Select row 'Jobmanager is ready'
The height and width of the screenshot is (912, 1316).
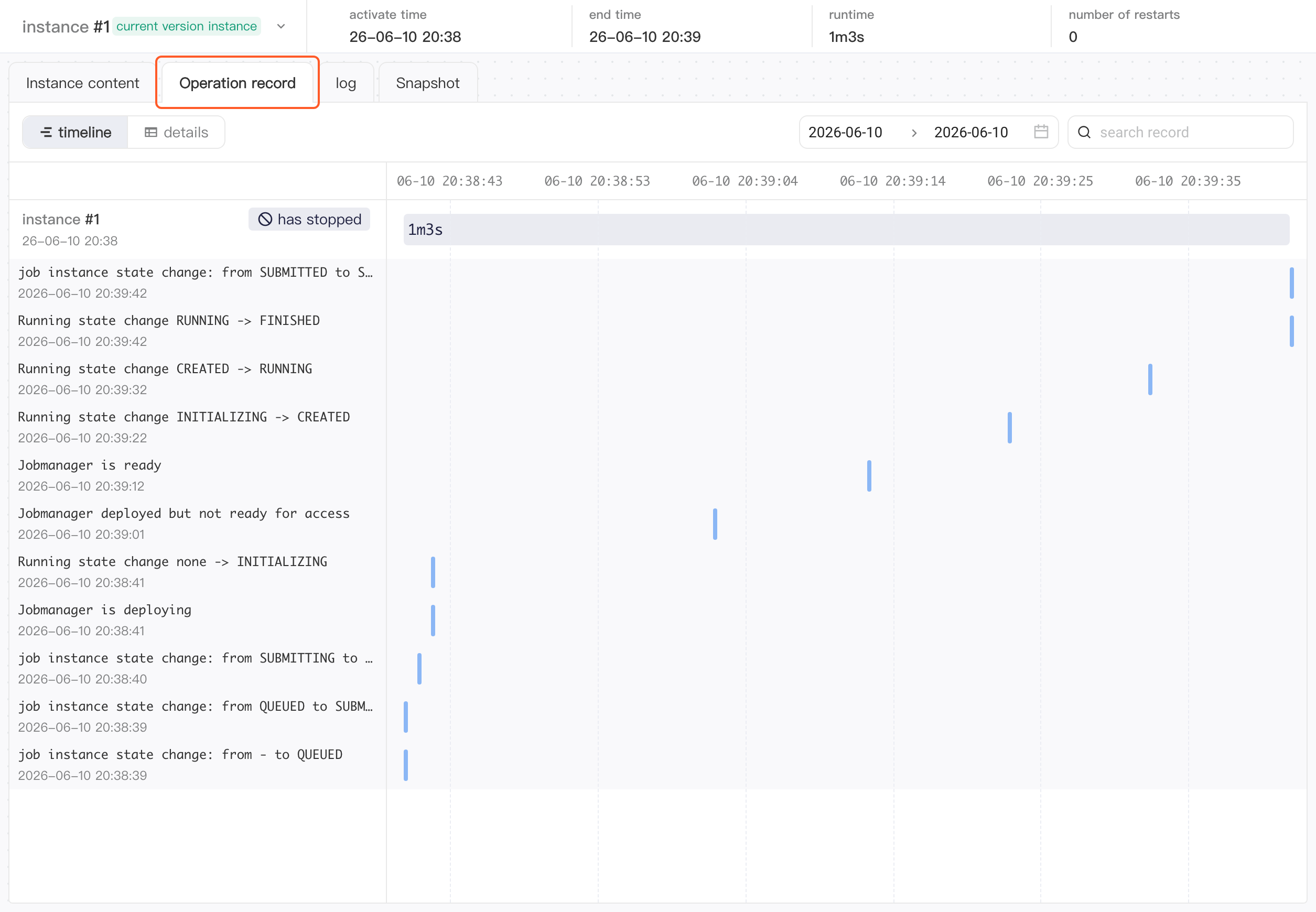197,475
